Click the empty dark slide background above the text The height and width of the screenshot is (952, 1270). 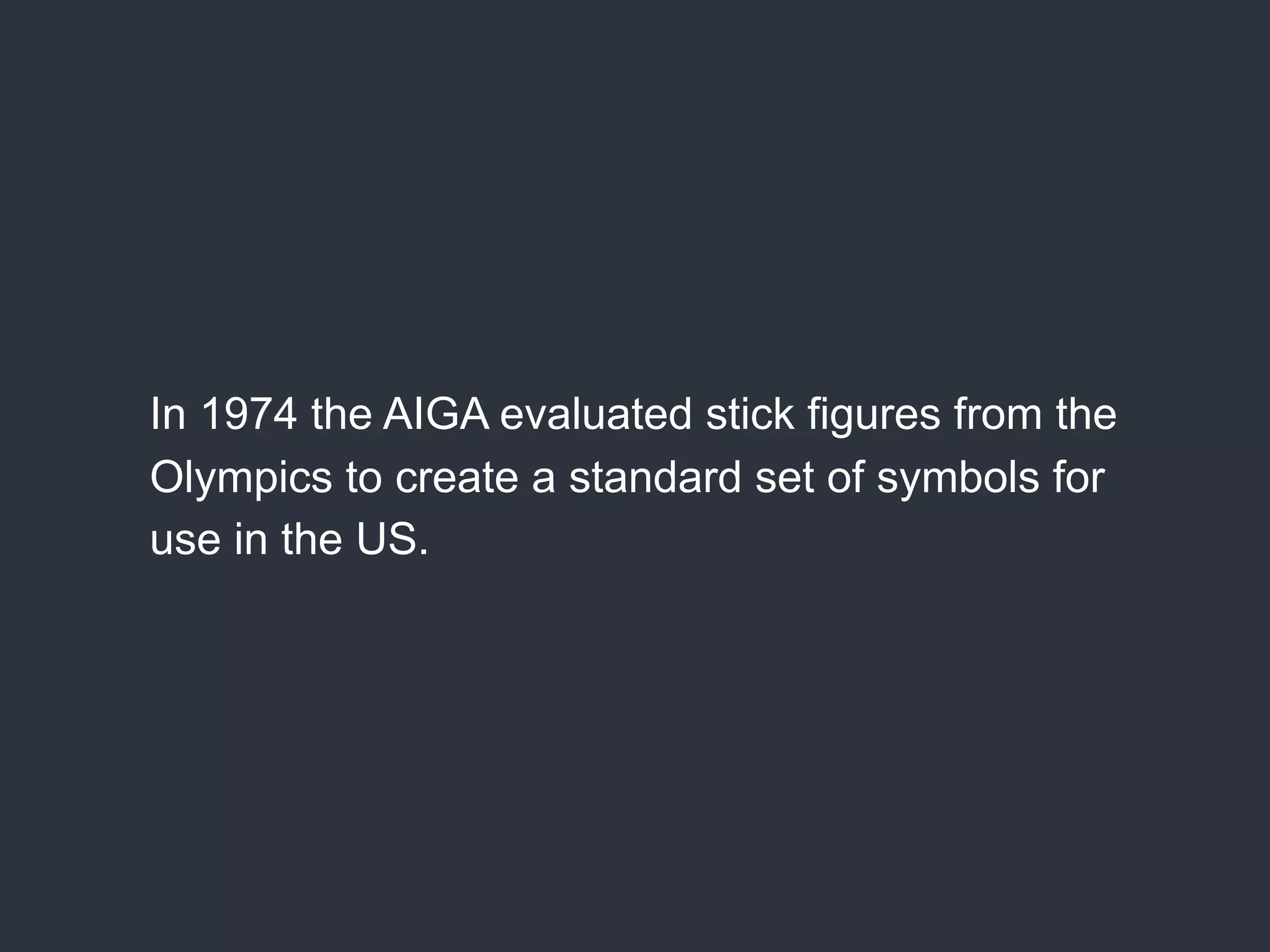[635, 186]
